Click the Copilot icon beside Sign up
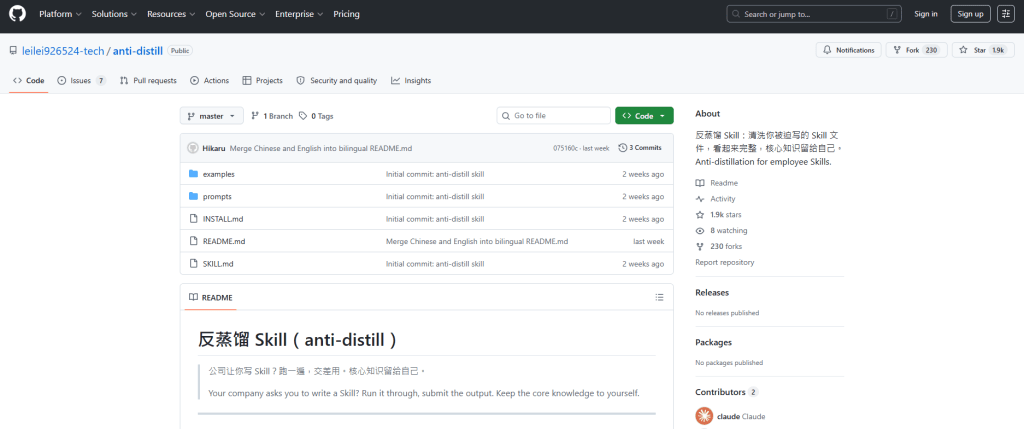1024x429 pixels. [x=1005, y=14]
